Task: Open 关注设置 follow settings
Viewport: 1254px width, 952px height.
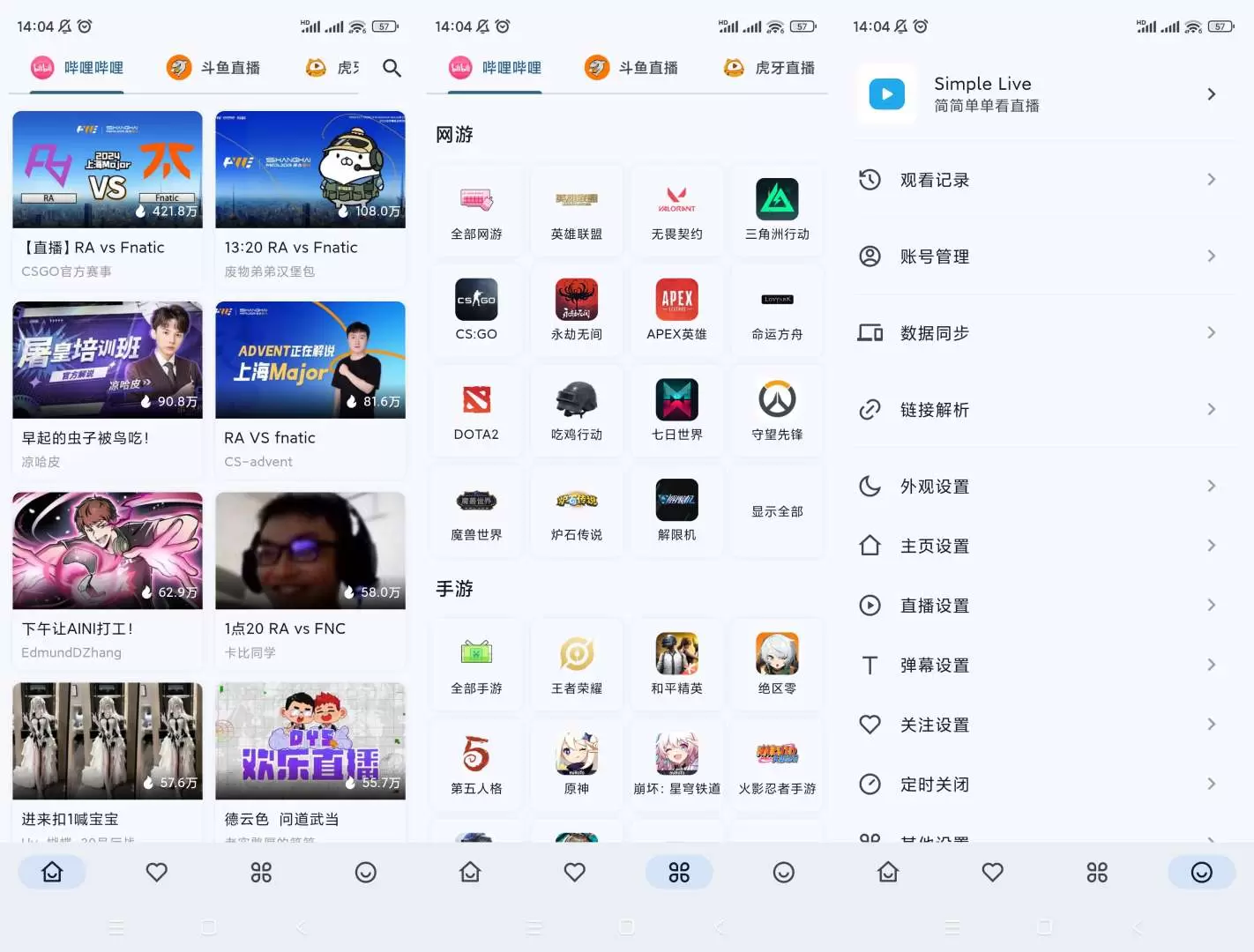Action: pos(1045,725)
